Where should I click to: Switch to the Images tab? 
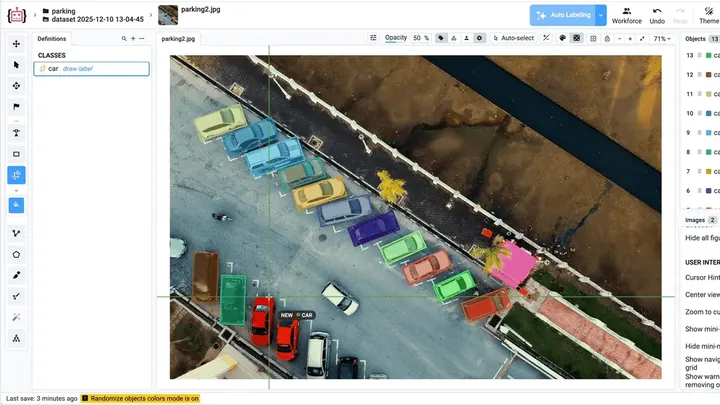tap(695, 220)
